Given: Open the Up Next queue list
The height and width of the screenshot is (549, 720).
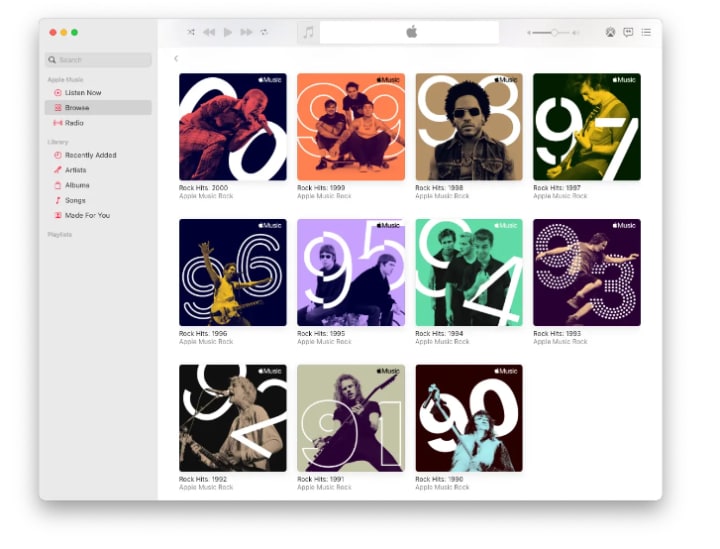Looking at the screenshot, I should (x=646, y=32).
